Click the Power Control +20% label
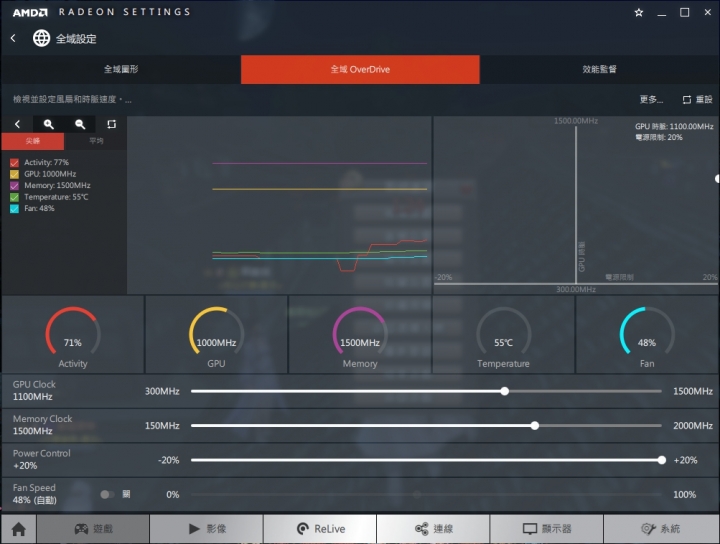Viewport: 720px width, 544px height. (x=41, y=459)
